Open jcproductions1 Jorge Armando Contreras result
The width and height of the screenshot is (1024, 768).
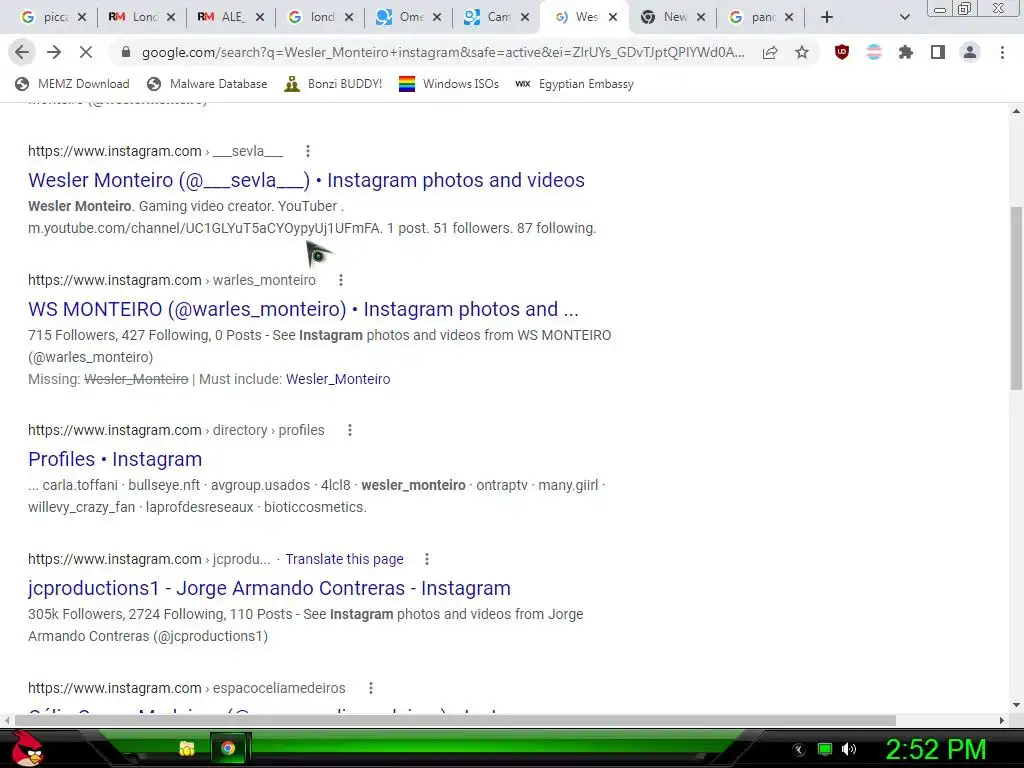point(269,588)
